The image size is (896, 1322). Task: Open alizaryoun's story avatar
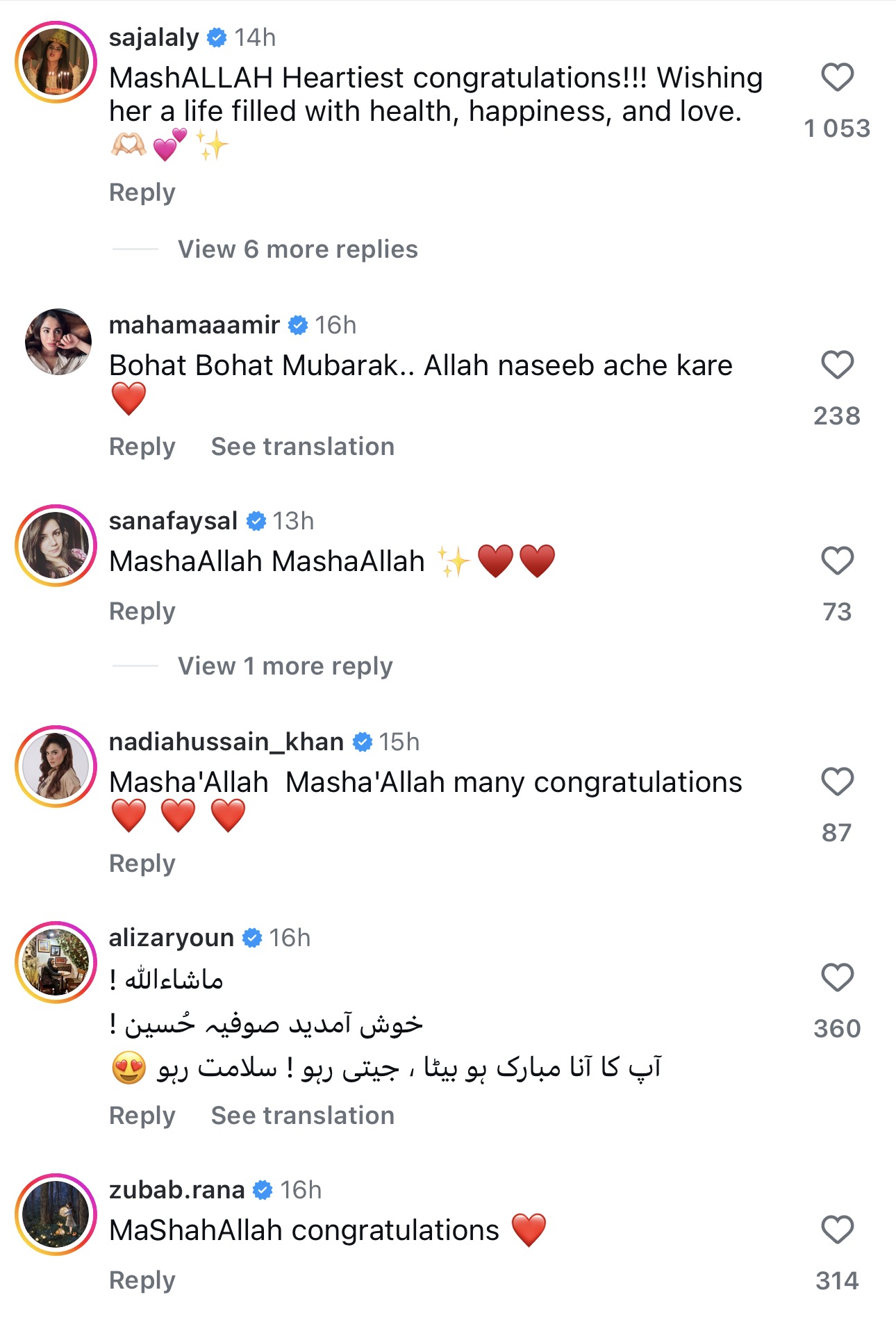[56, 962]
